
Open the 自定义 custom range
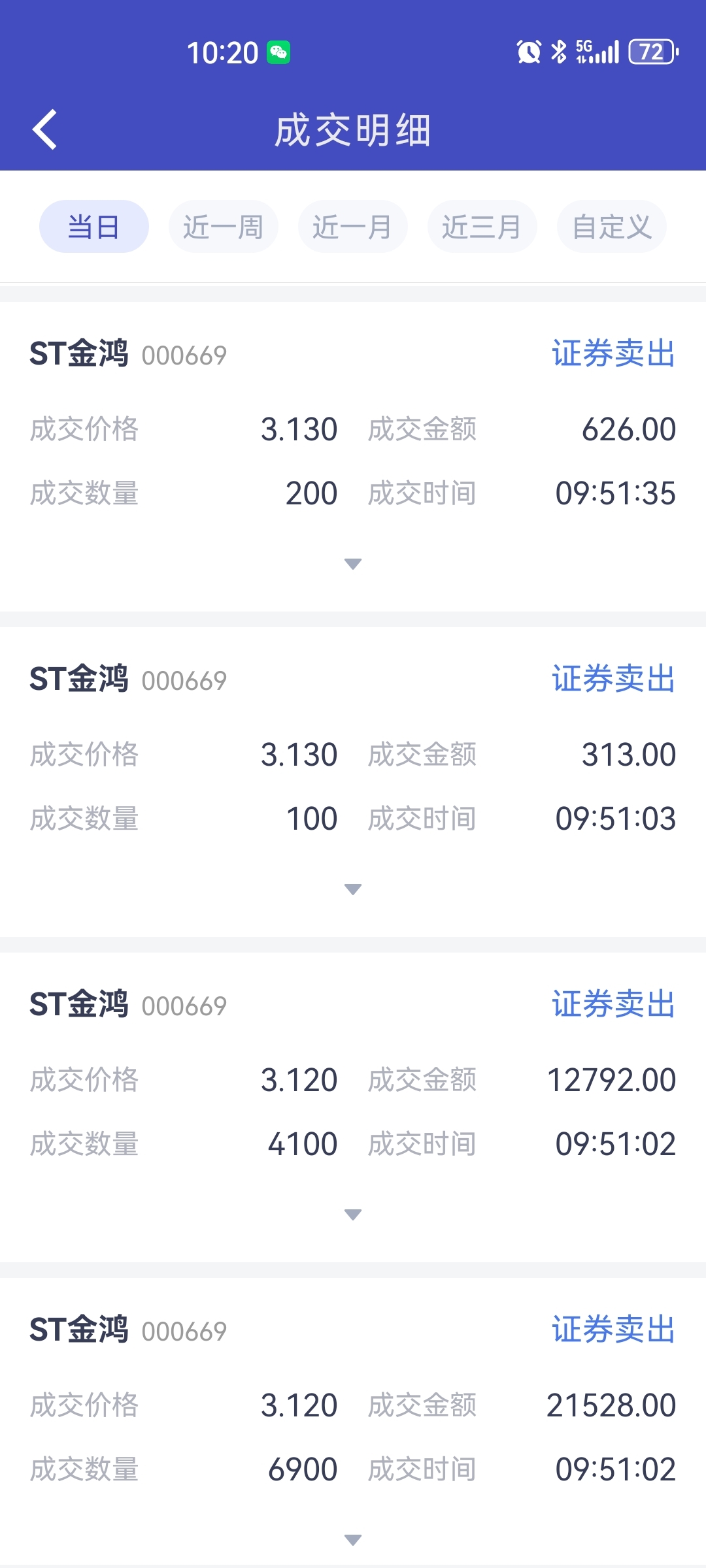611,227
